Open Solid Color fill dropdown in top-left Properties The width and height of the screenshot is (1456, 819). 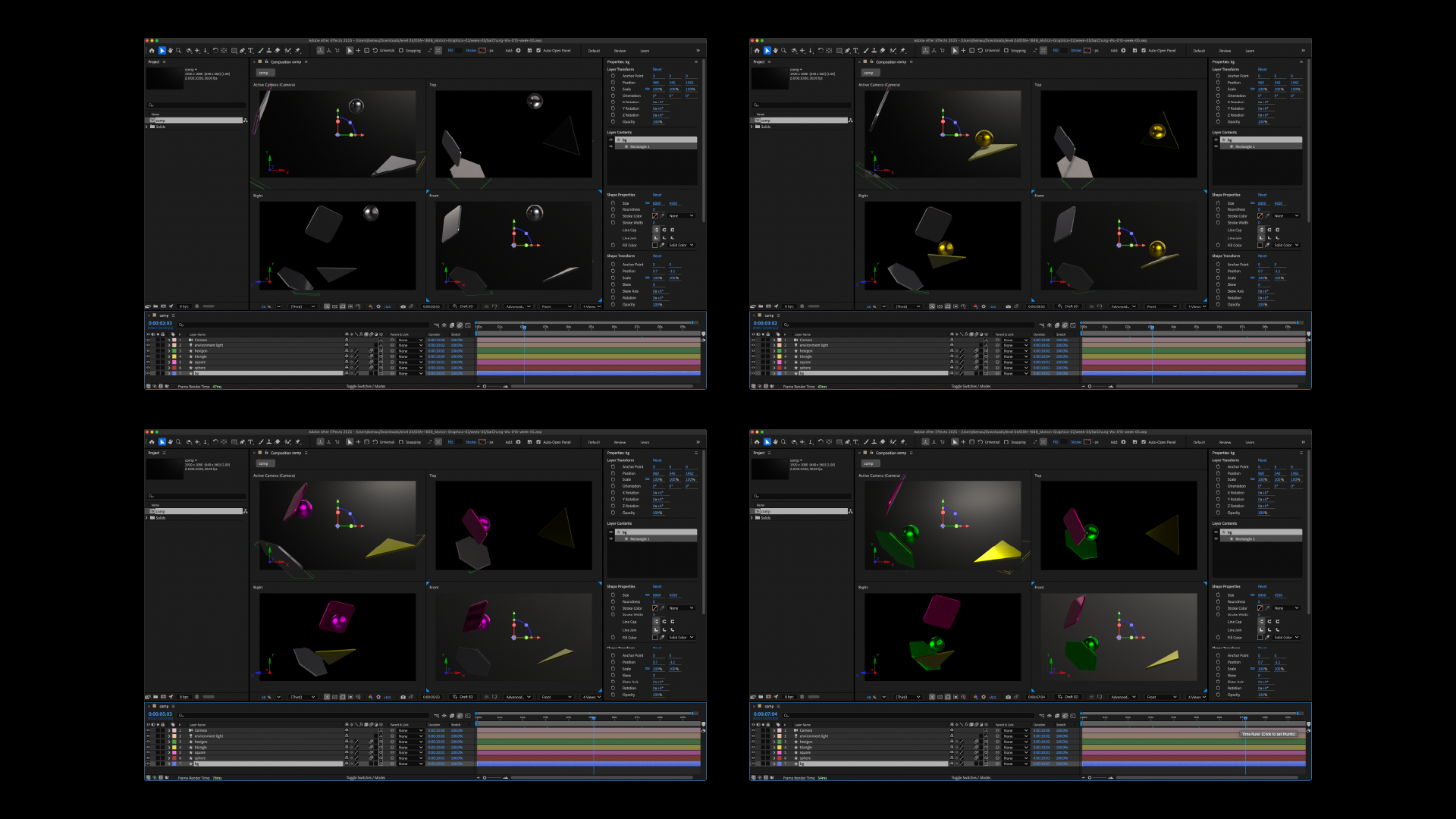click(681, 245)
